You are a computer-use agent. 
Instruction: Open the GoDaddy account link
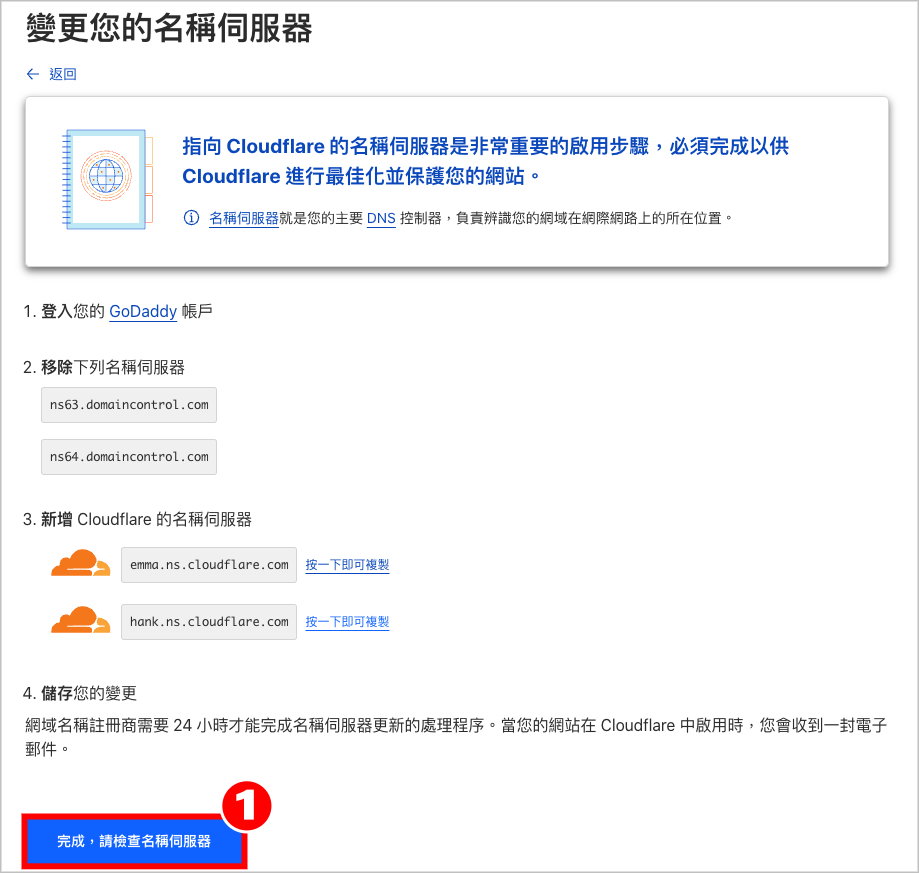click(x=143, y=311)
